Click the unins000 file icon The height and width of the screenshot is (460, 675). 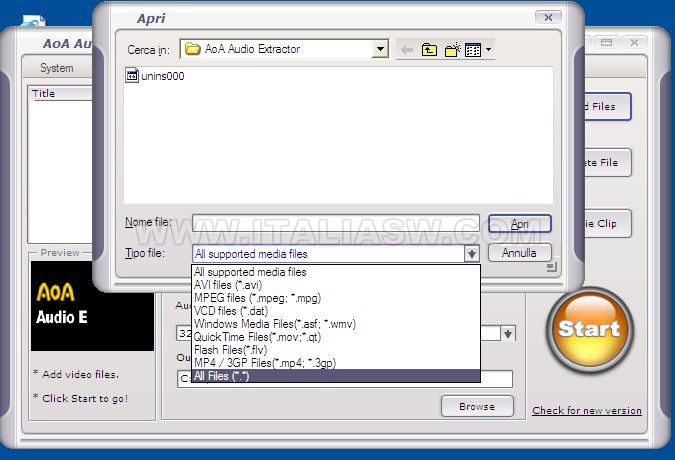pyautogui.click(x=132, y=75)
